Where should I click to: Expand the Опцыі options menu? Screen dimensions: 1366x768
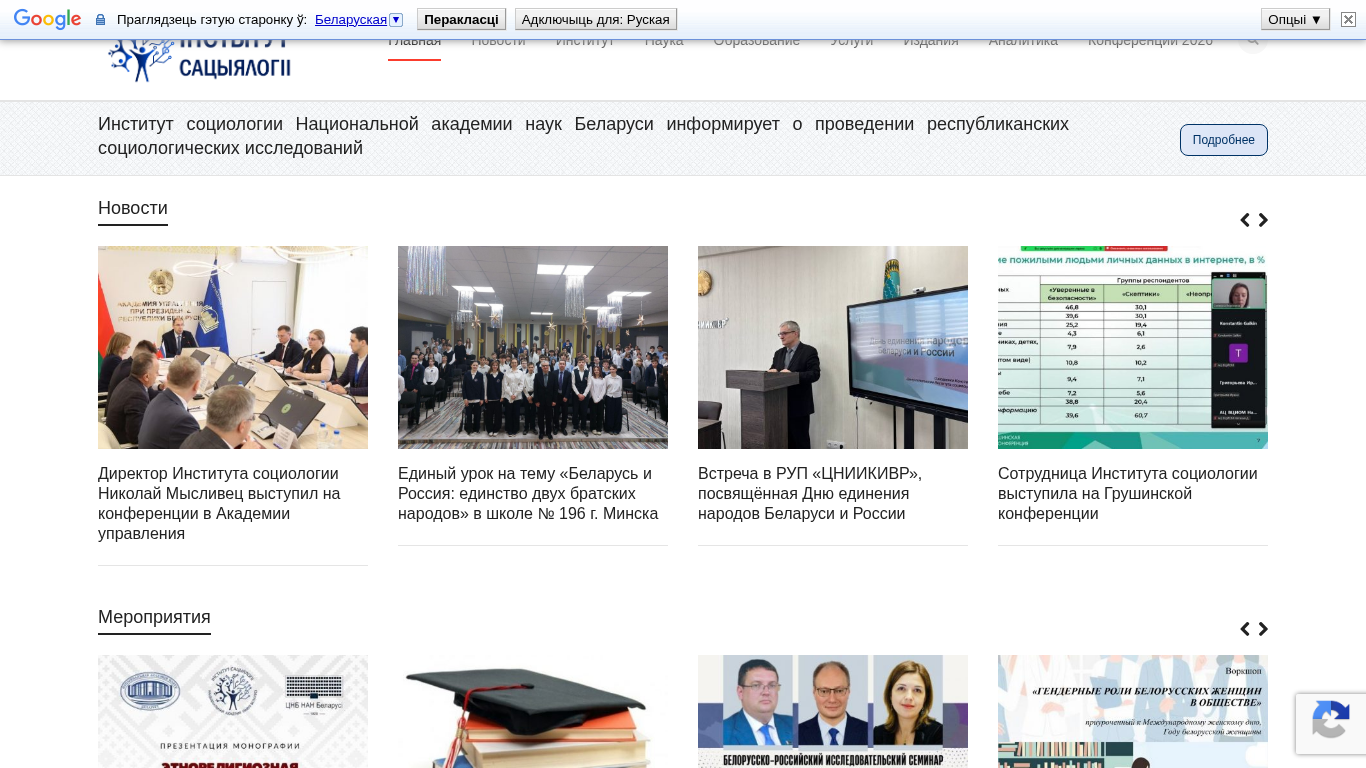coord(1295,19)
